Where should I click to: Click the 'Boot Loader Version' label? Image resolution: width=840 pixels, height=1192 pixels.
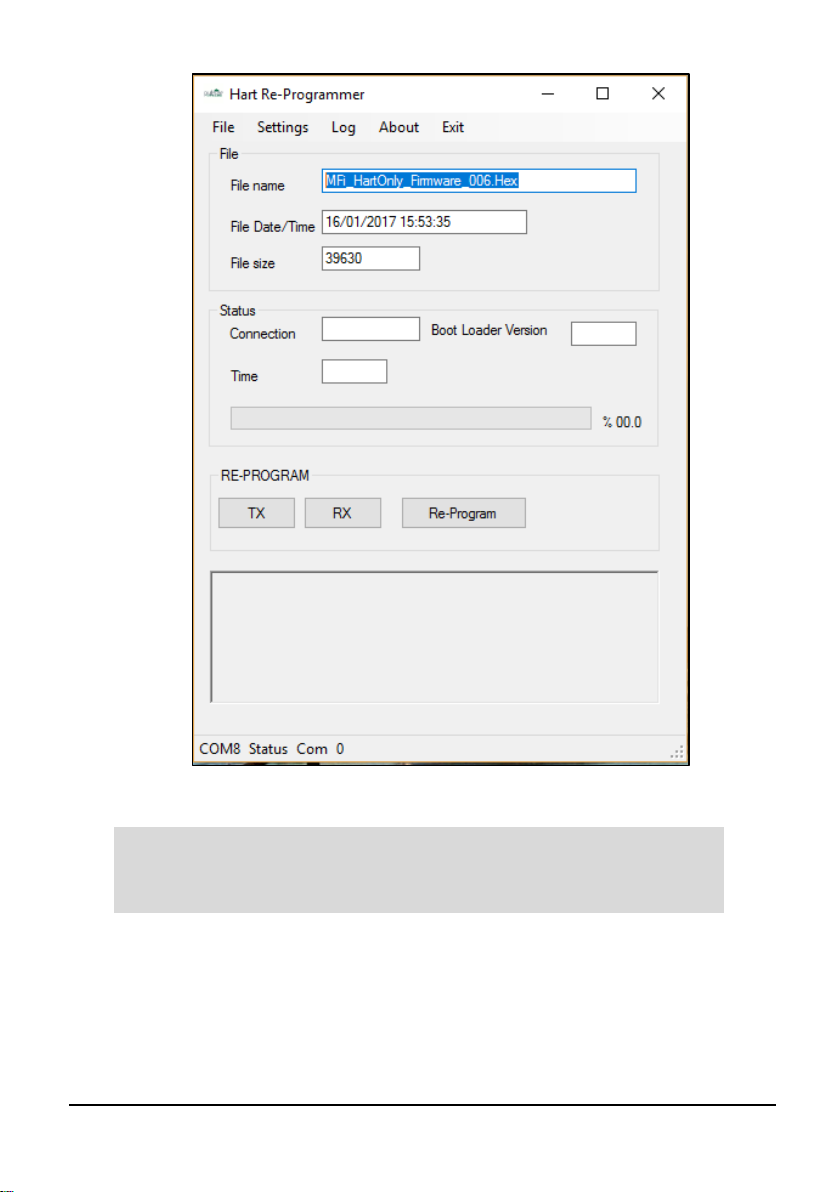click(x=489, y=330)
